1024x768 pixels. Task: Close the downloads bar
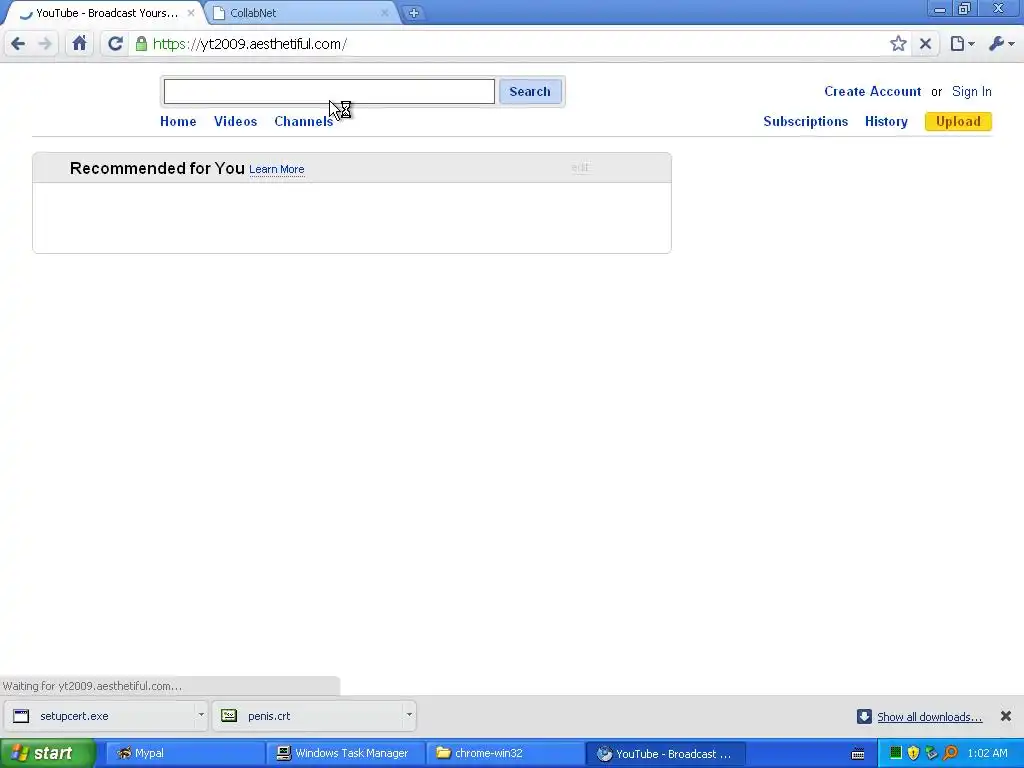coord(1006,716)
